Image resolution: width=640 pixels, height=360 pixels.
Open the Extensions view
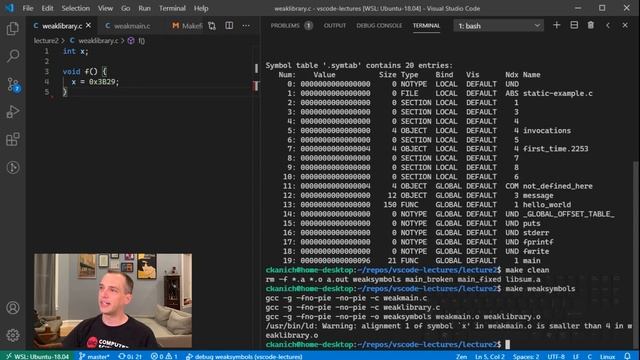pos(13,139)
